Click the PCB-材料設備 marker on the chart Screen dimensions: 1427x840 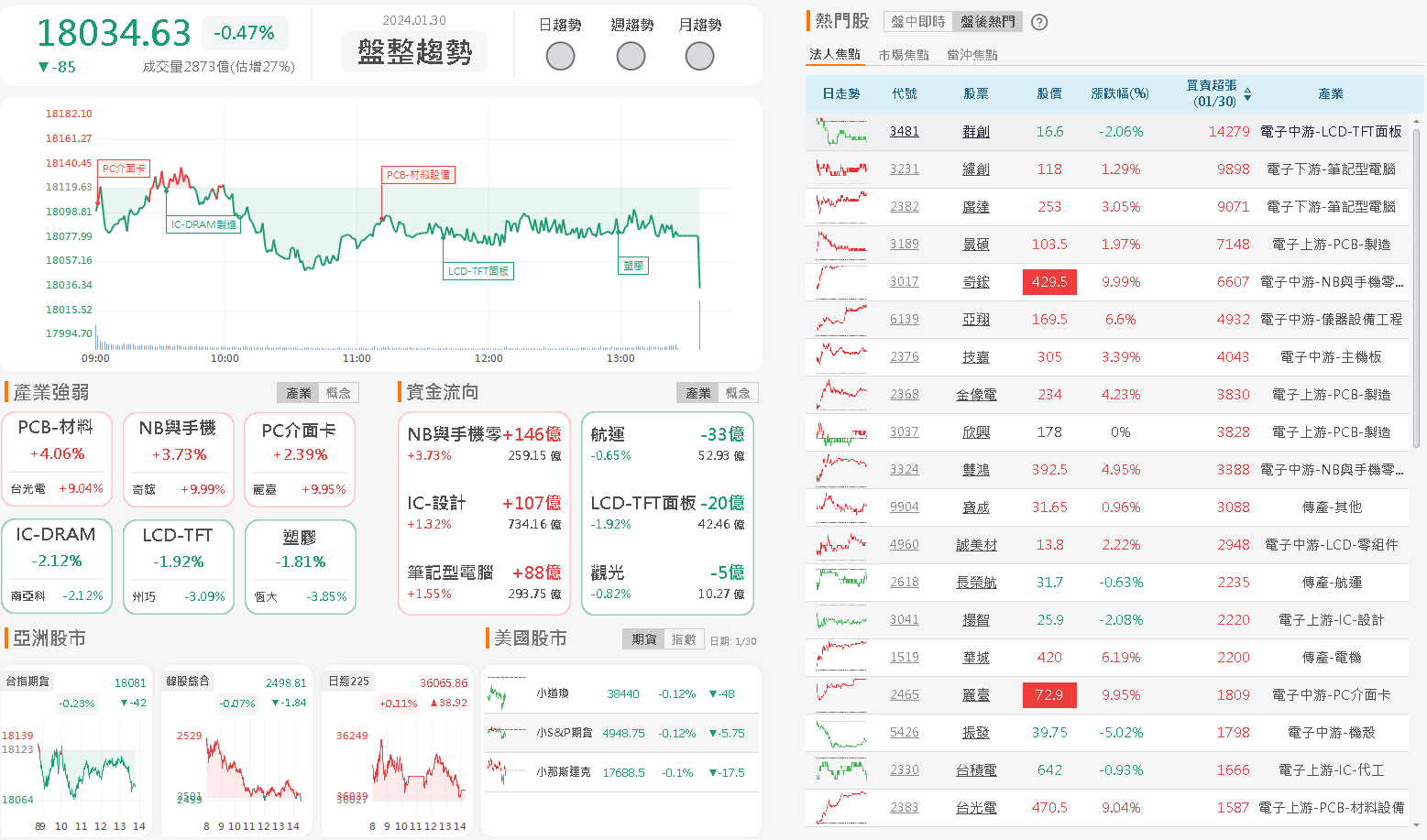coord(418,175)
